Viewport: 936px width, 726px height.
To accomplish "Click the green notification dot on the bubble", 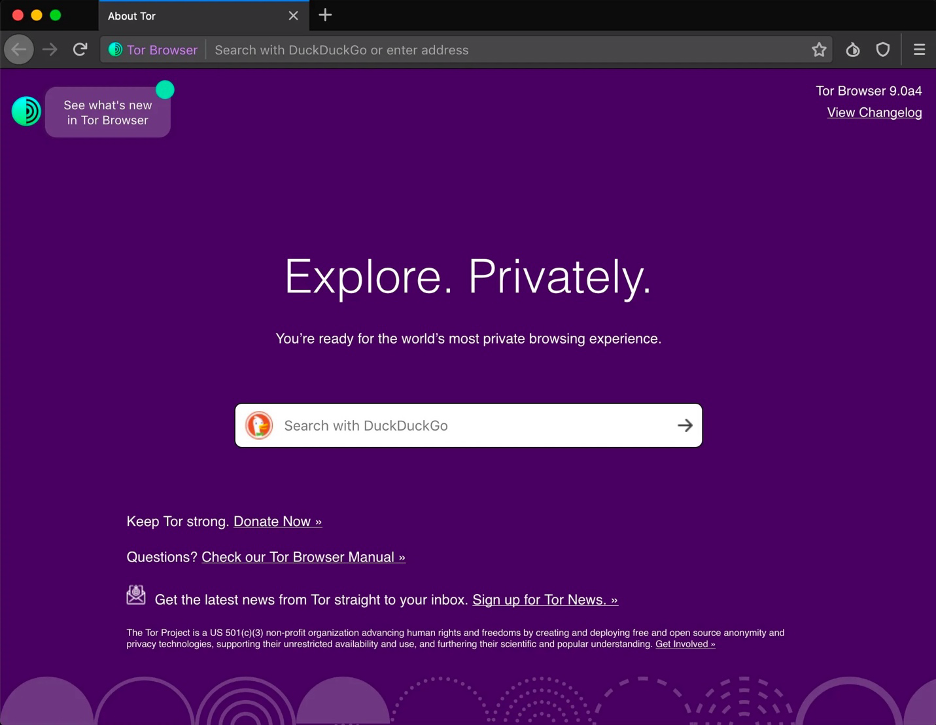I will [165, 90].
